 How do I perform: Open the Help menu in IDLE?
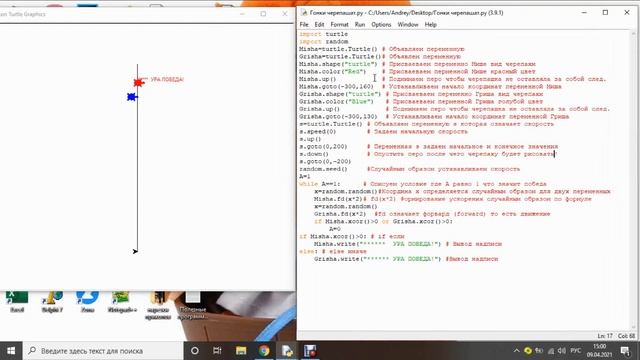(431, 24)
